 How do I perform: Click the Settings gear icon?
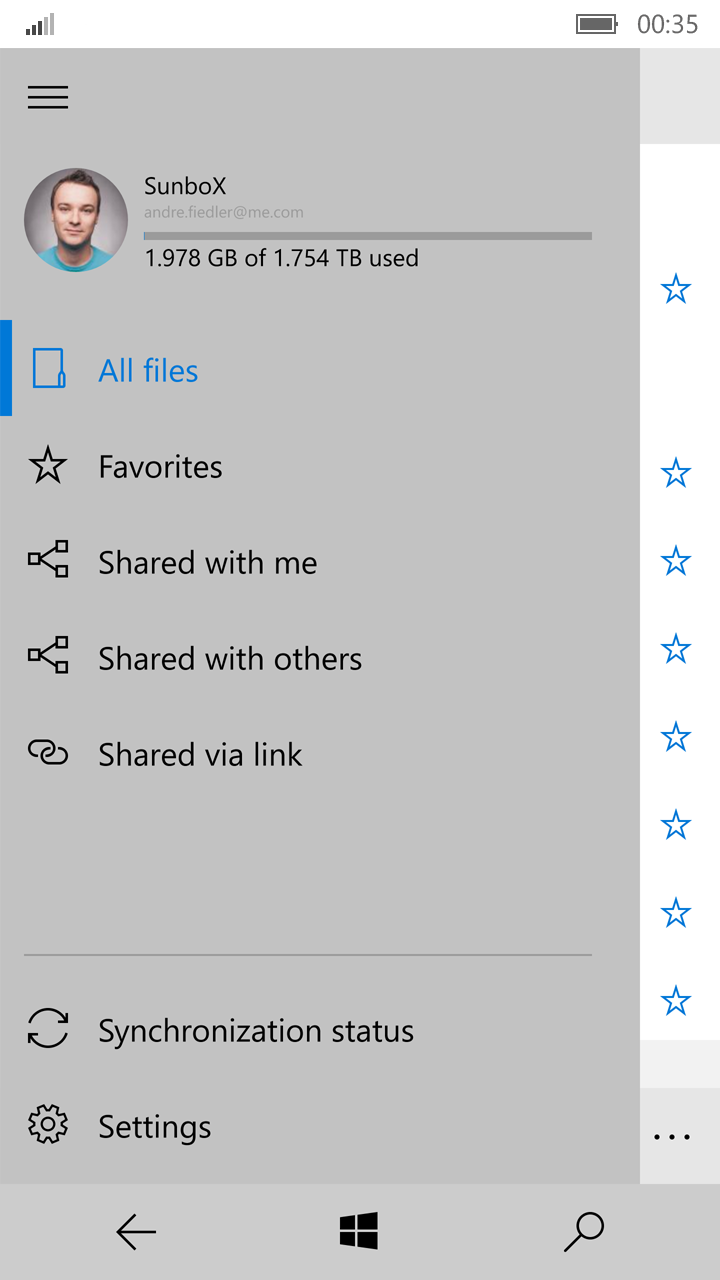coord(48,1124)
